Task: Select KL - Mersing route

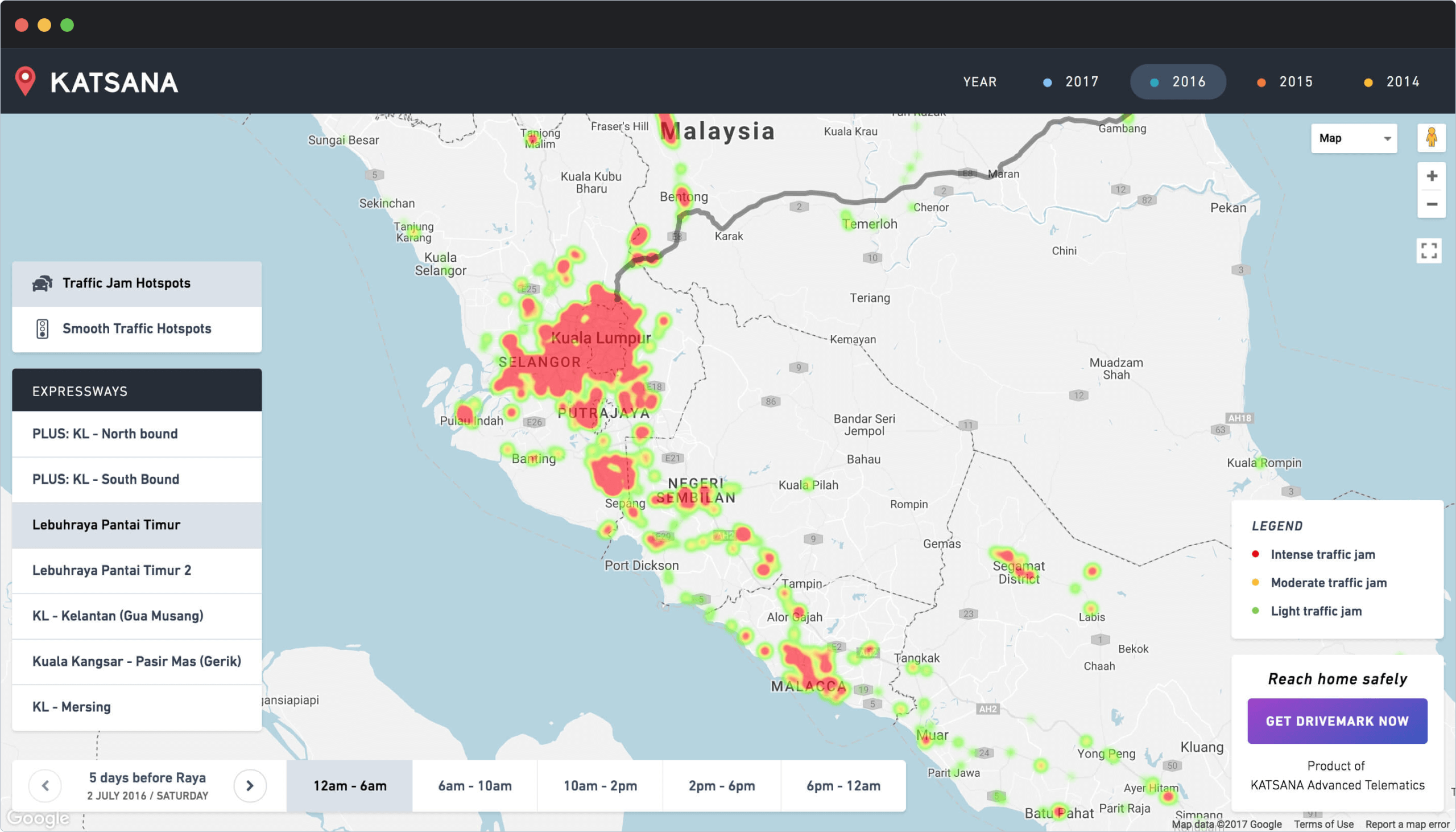Action: [x=137, y=707]
